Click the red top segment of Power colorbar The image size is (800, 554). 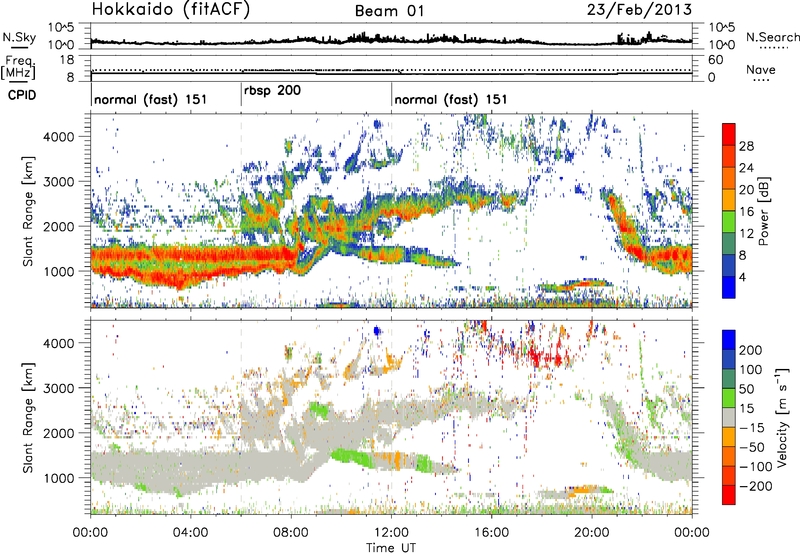729,134
